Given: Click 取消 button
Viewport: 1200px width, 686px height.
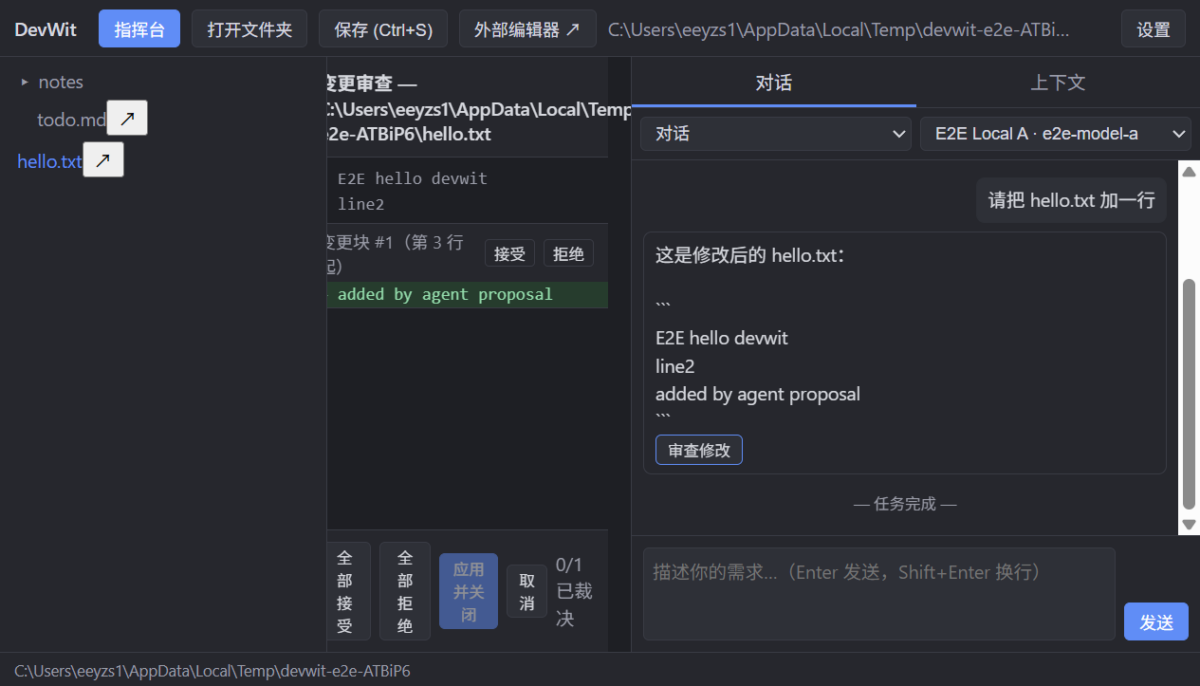Looking at the screenshot, I should coord(527,591).
